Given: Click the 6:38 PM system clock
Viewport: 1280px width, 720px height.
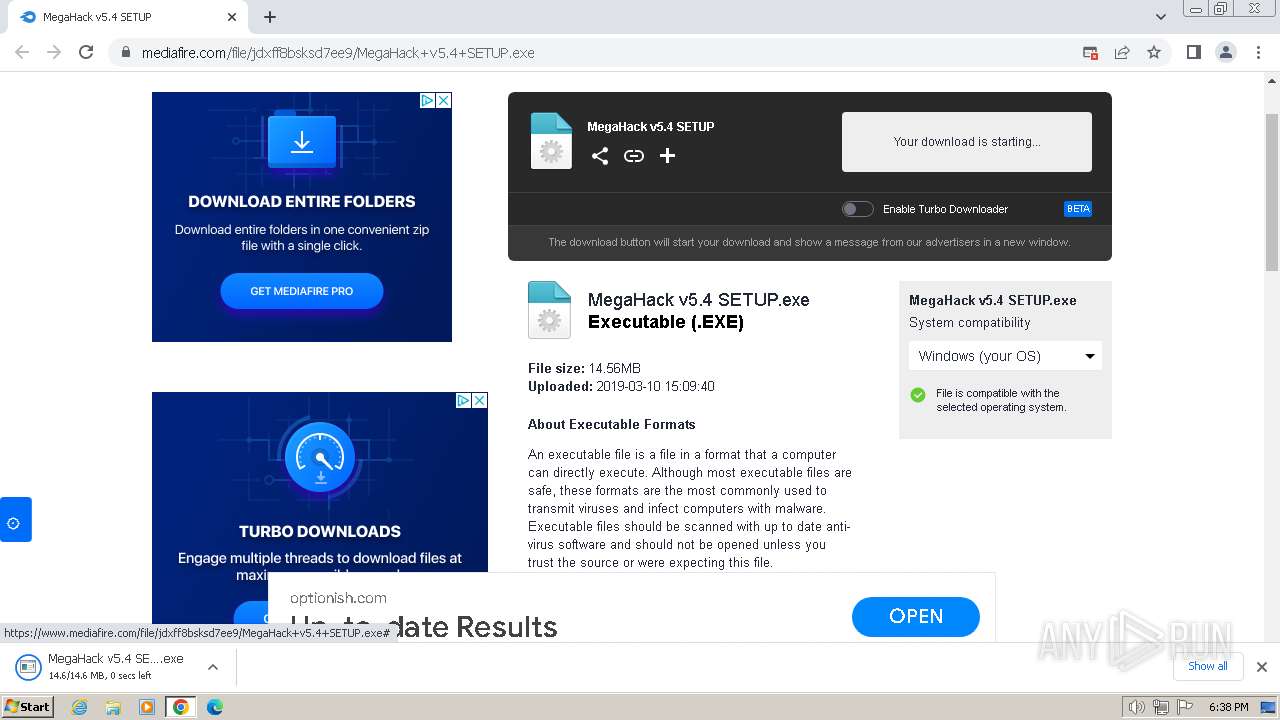Looking at the screenshot, I should point(1228,707).
